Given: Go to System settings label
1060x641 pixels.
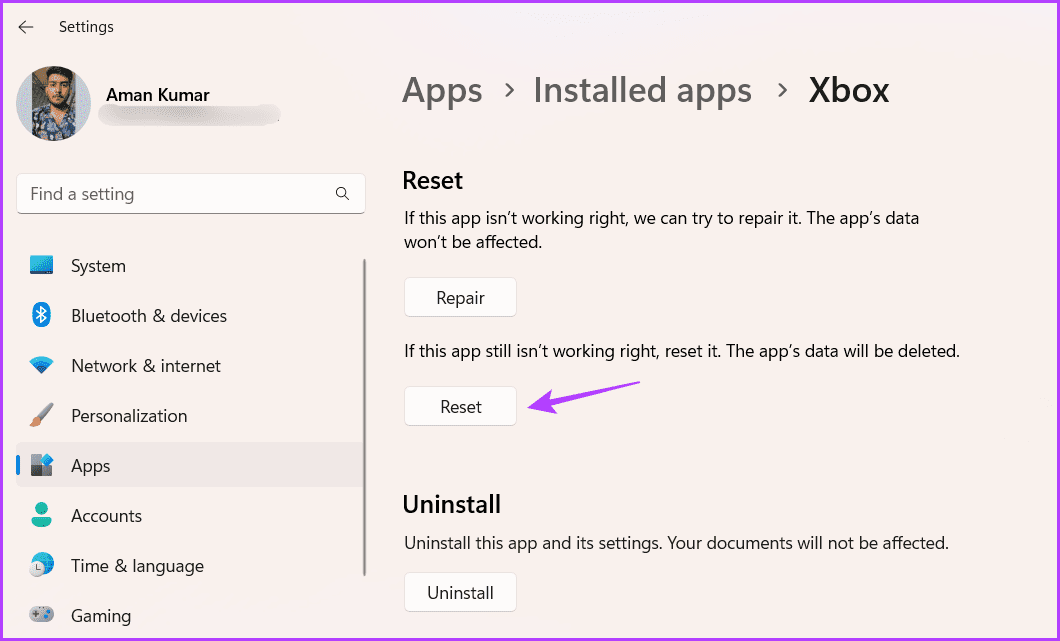Looking at the screenshot, I should coord(98,266).
